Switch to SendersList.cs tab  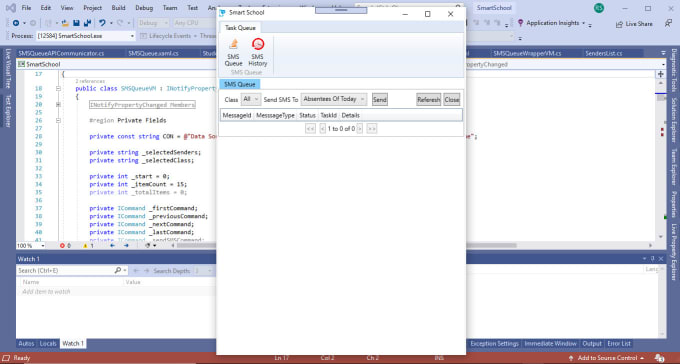click(604, 53)
